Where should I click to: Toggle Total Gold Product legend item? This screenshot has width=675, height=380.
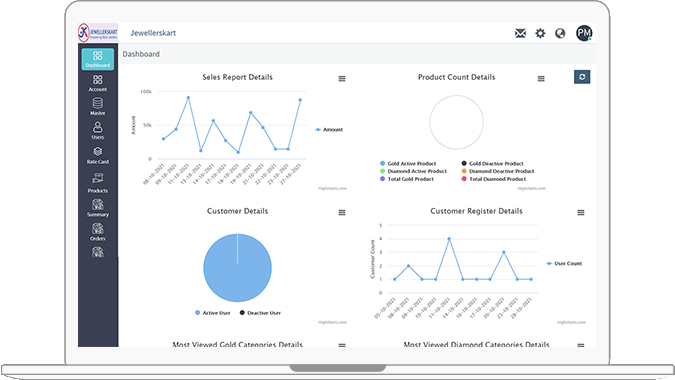click(x=407, y=179)
